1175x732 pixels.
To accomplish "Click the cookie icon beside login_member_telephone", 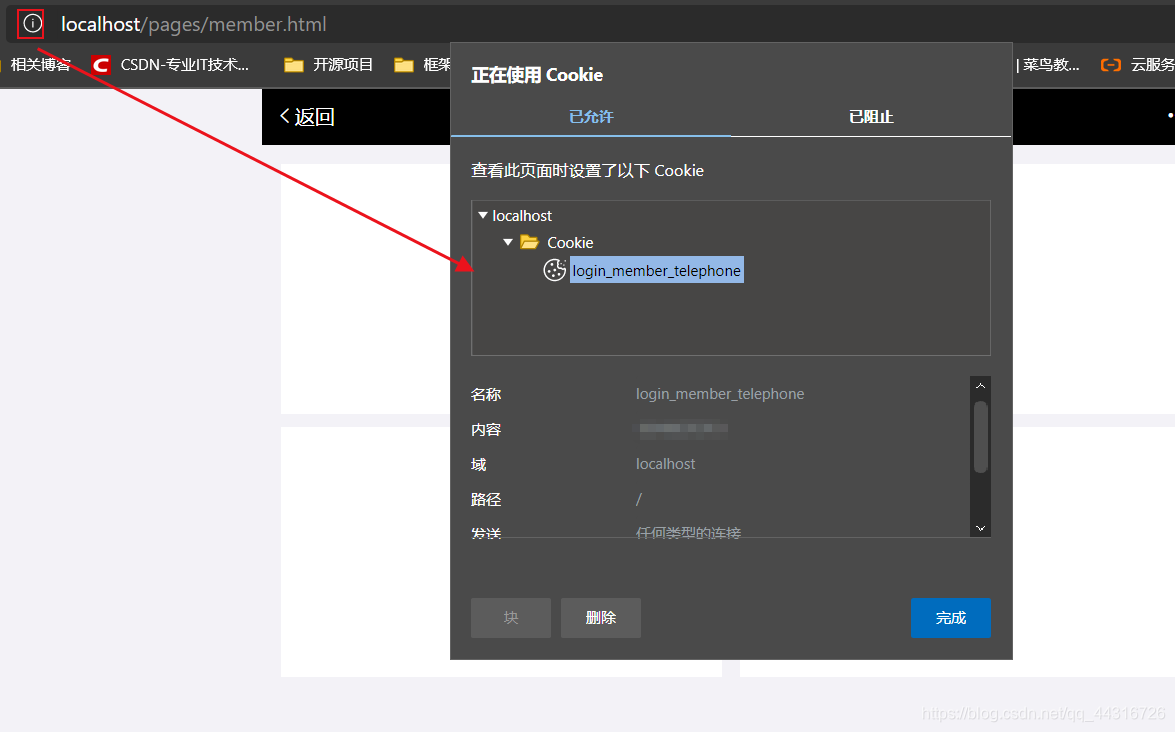I will coord(555,270).
